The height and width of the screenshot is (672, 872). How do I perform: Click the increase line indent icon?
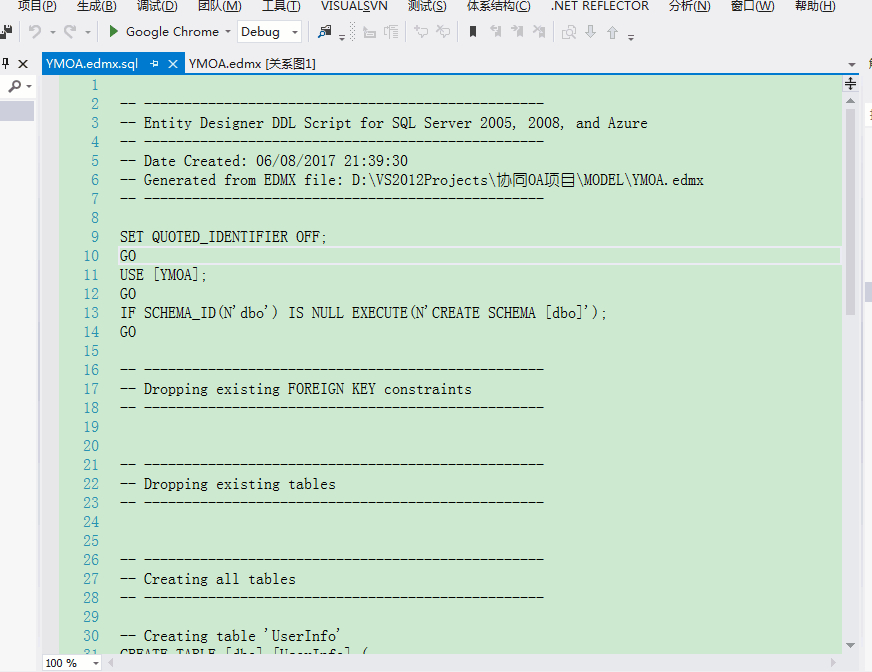(x=392, y=32)
